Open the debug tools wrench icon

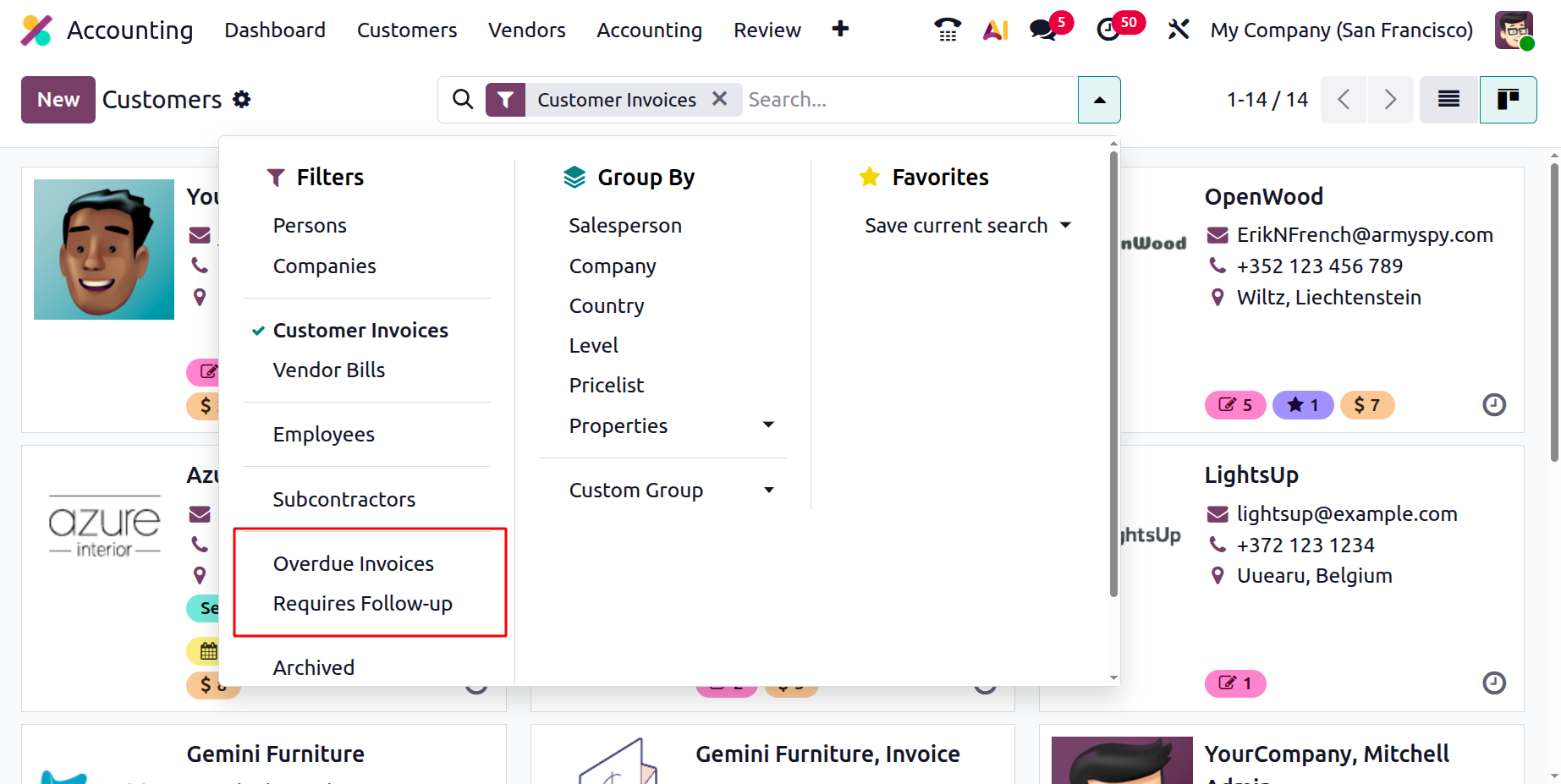tap(1178, 30)
